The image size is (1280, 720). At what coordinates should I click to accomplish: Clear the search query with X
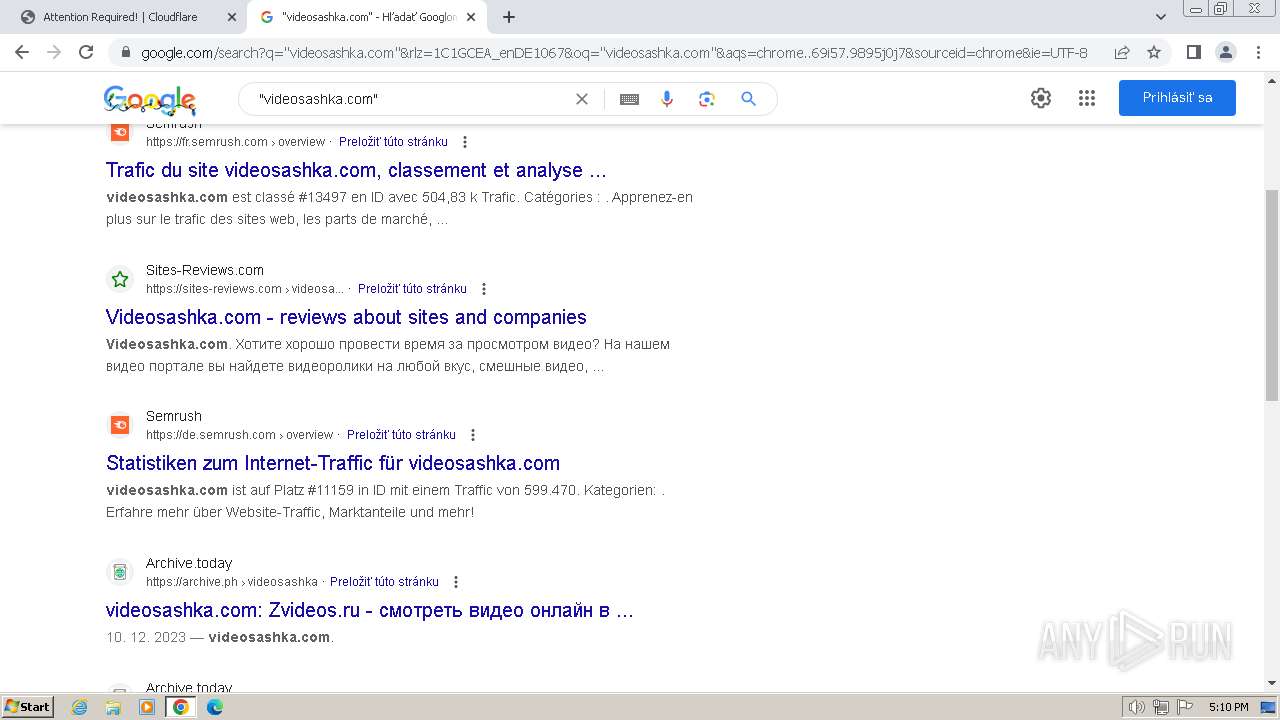(x=582, y=99)
